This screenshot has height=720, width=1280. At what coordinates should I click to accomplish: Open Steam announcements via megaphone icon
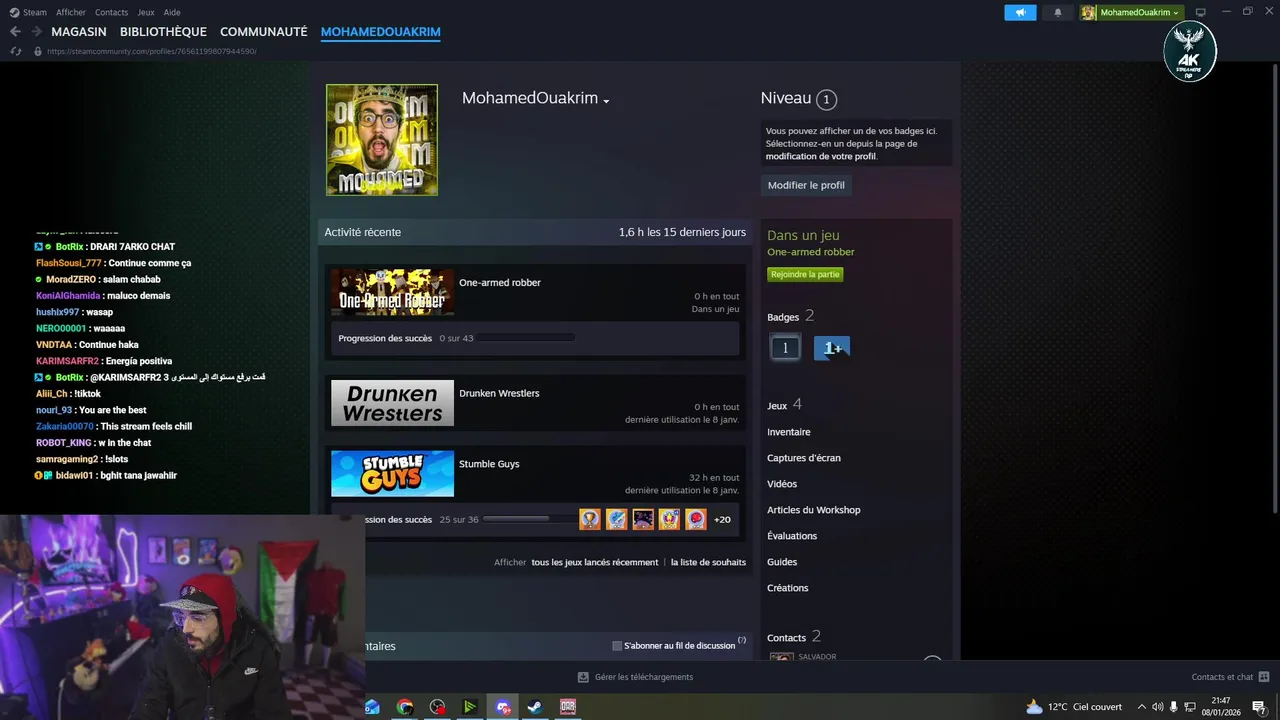click(x=1020, y=12)
